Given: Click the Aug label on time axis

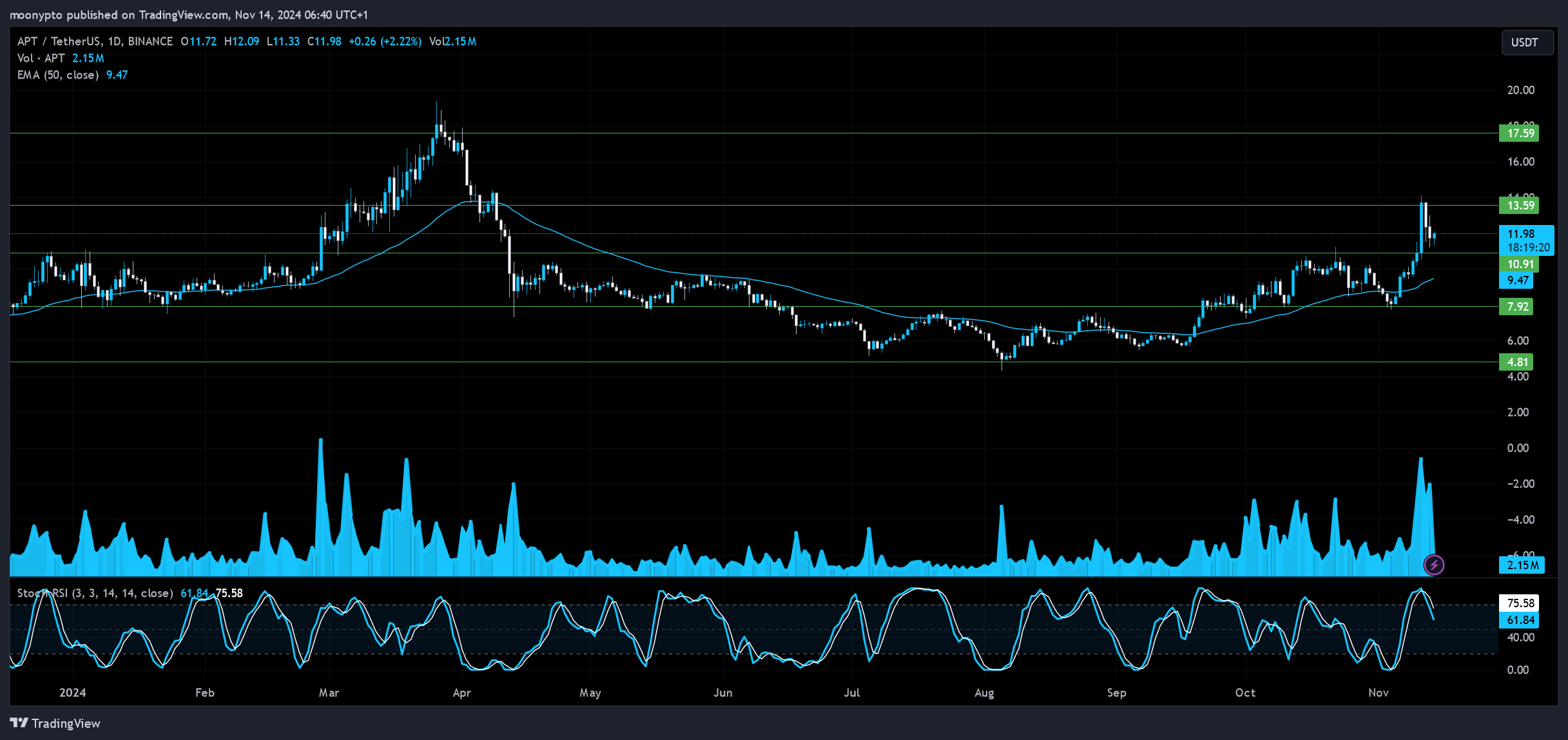Looking at the screenshot, I should point(984,693).
